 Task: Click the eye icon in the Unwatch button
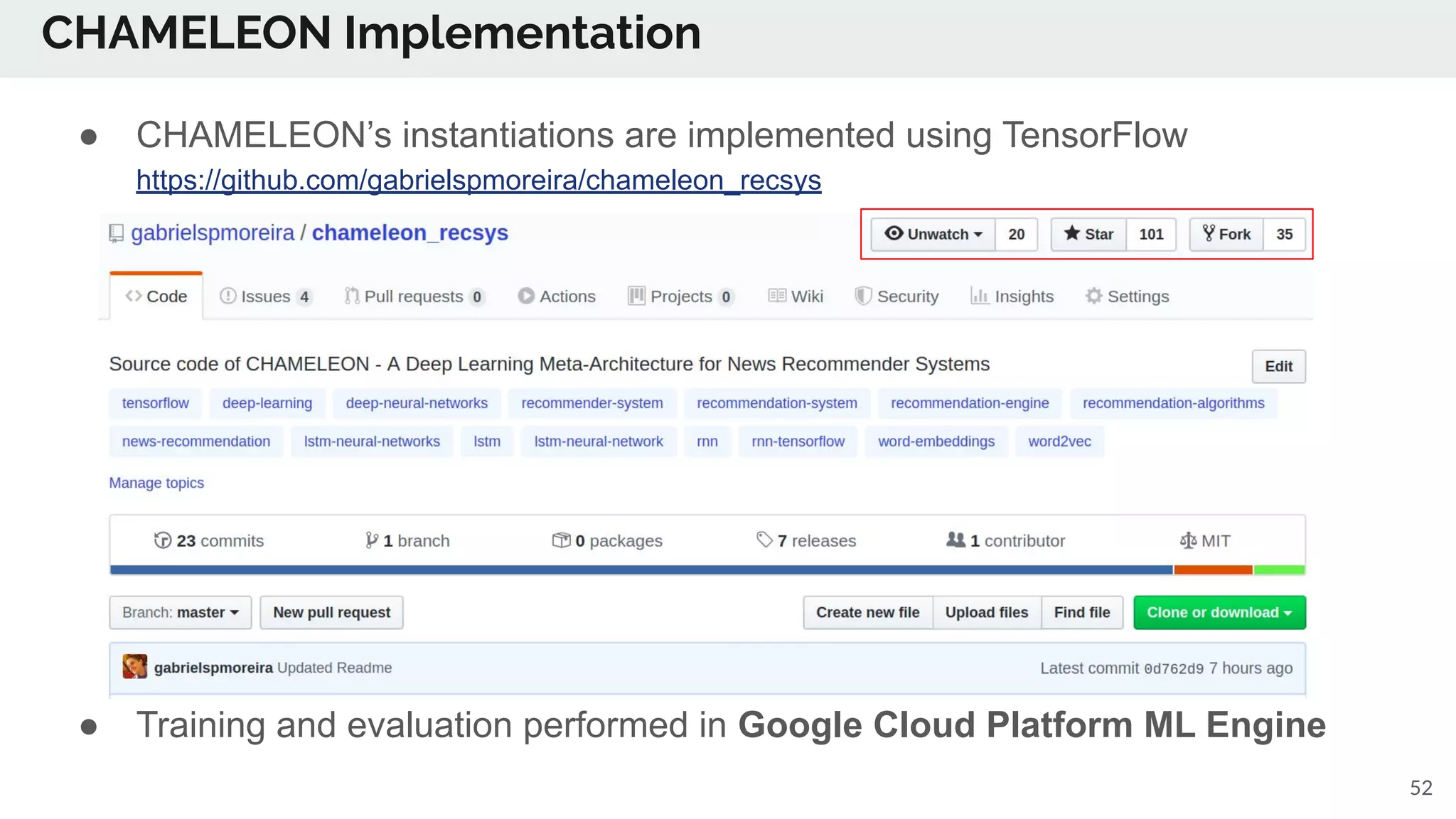pyautogui.click(x=894, y=233)
